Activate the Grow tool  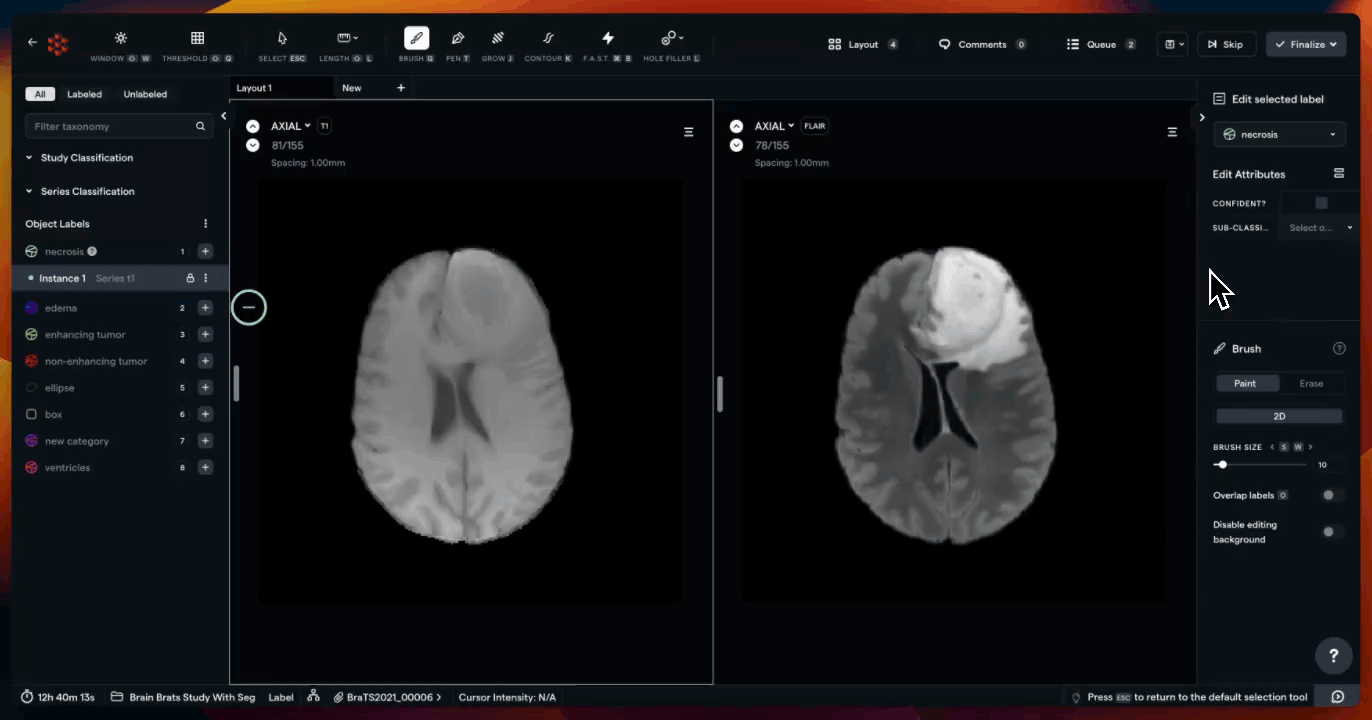[x=497, y=45]
